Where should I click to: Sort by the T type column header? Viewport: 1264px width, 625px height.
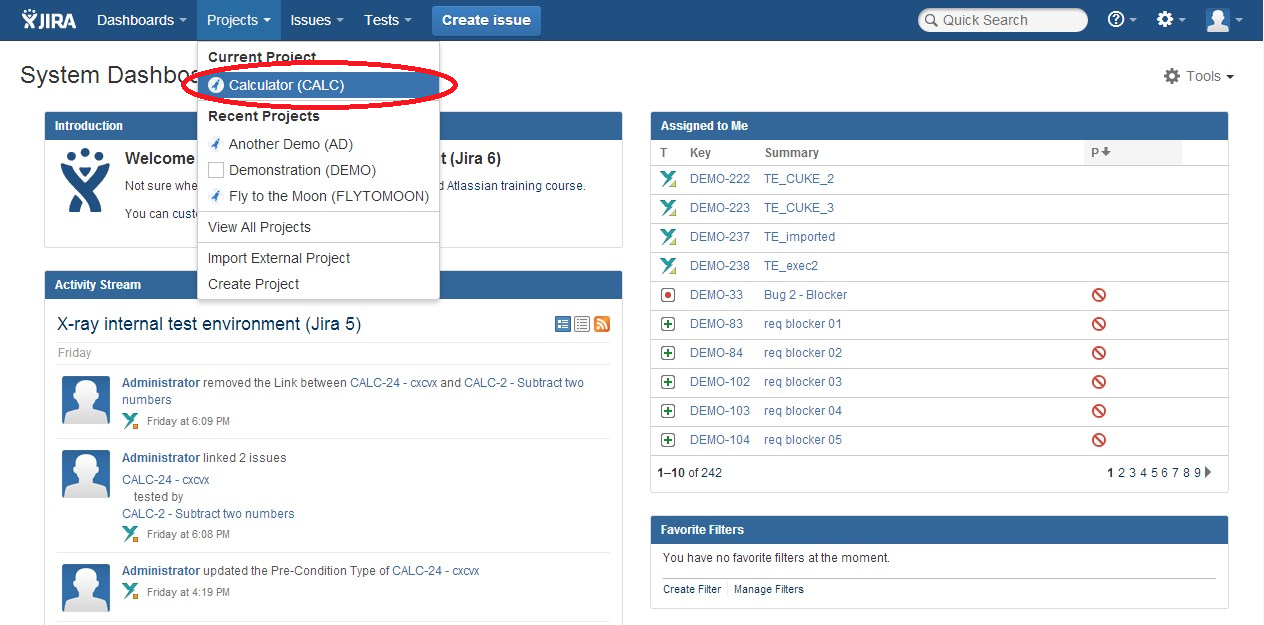point(664,153)
